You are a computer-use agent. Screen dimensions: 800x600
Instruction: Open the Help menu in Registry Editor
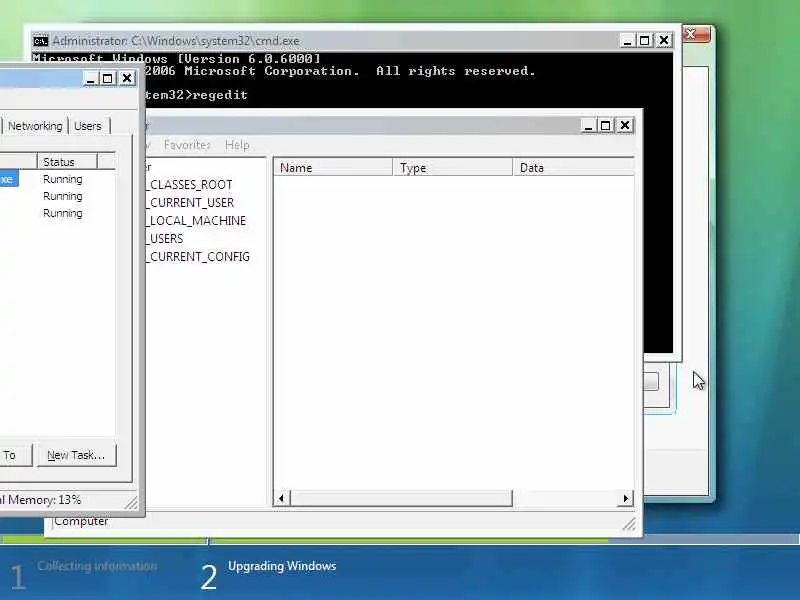(237, 145)
